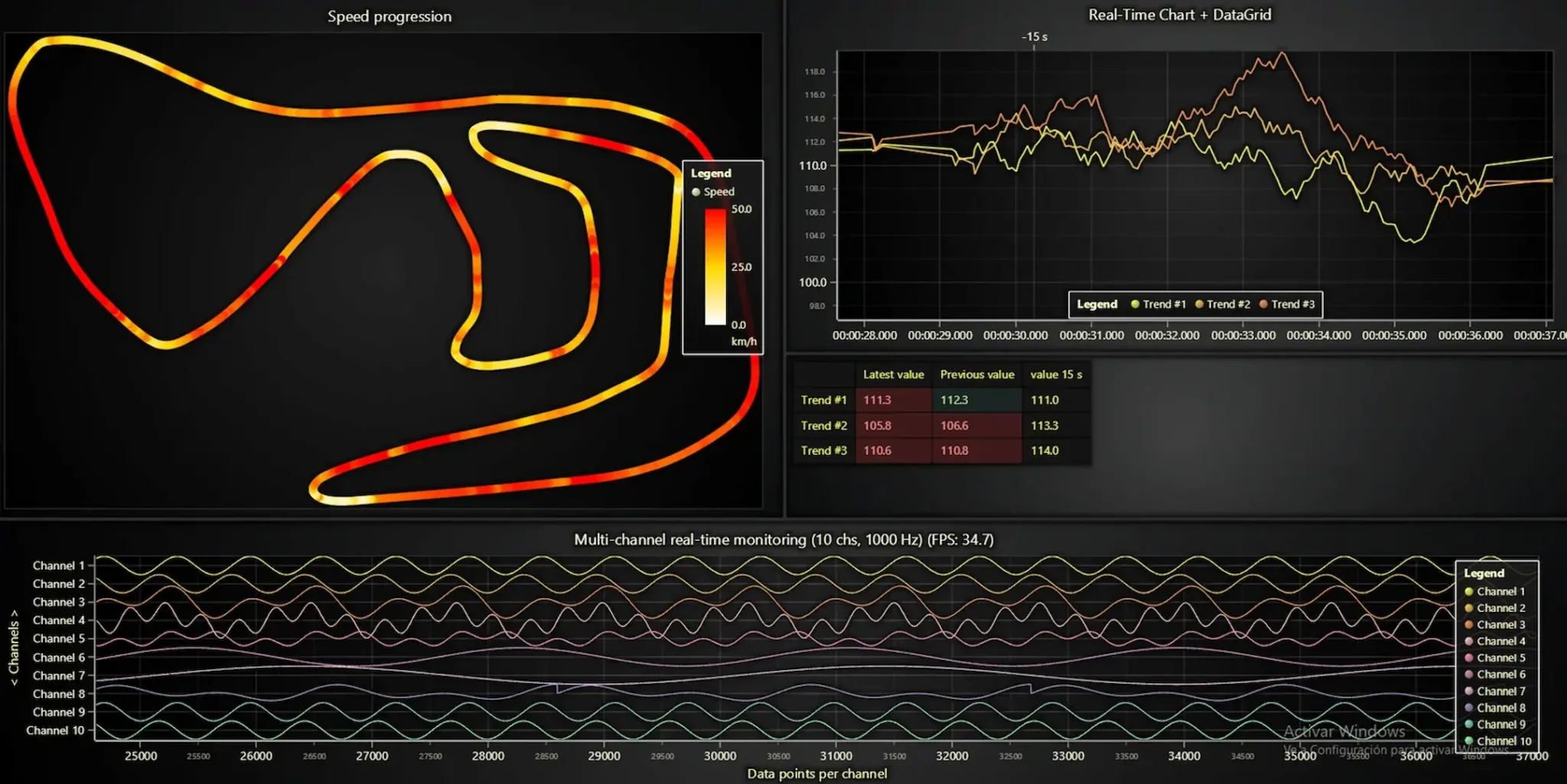Click the 00:00:32.000 time axis tick
The height and width of the screenshot is (784, 1567).
(x=1167, y=336)
